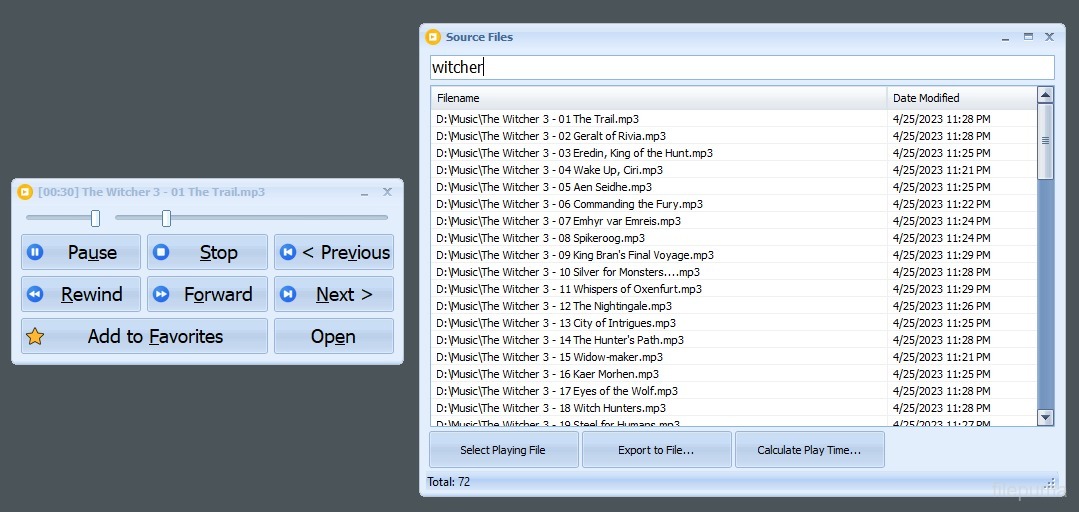Select 12 The Nightingale.mp3 in list
This screenshot has width=1079, height=512.
(x=554, y=306)
